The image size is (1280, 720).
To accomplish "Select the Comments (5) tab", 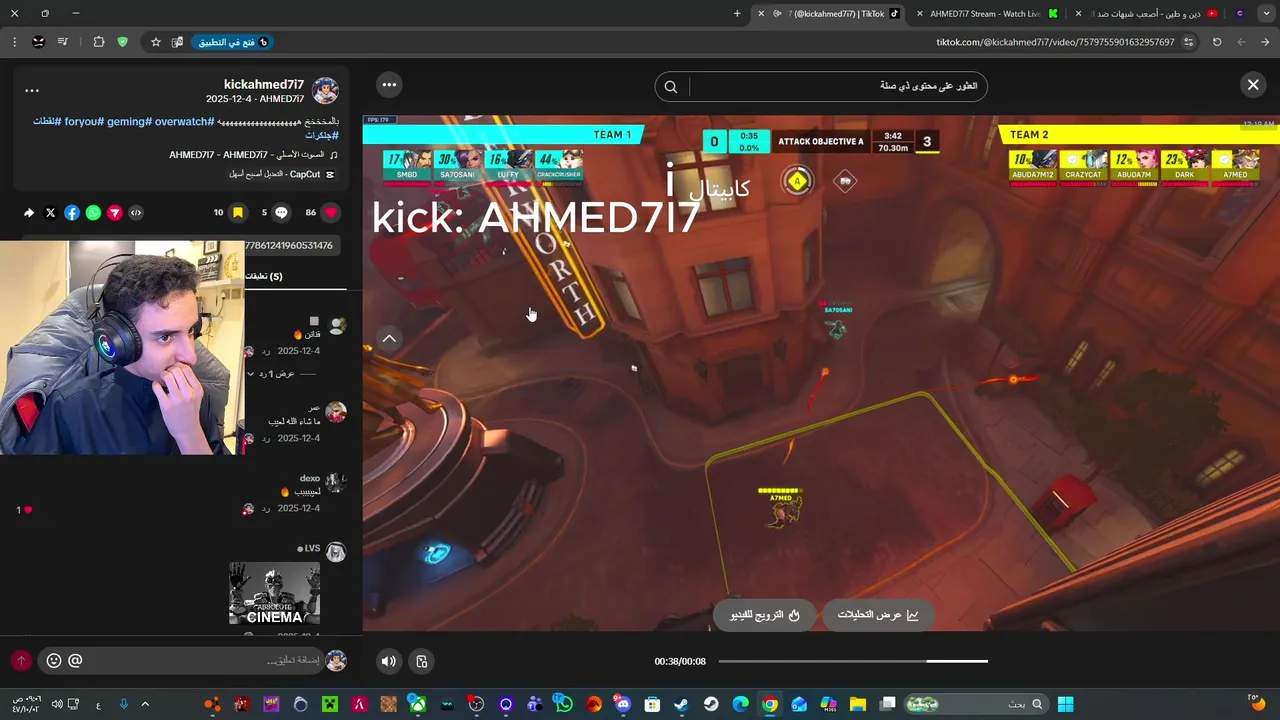I will pos(265,276).
